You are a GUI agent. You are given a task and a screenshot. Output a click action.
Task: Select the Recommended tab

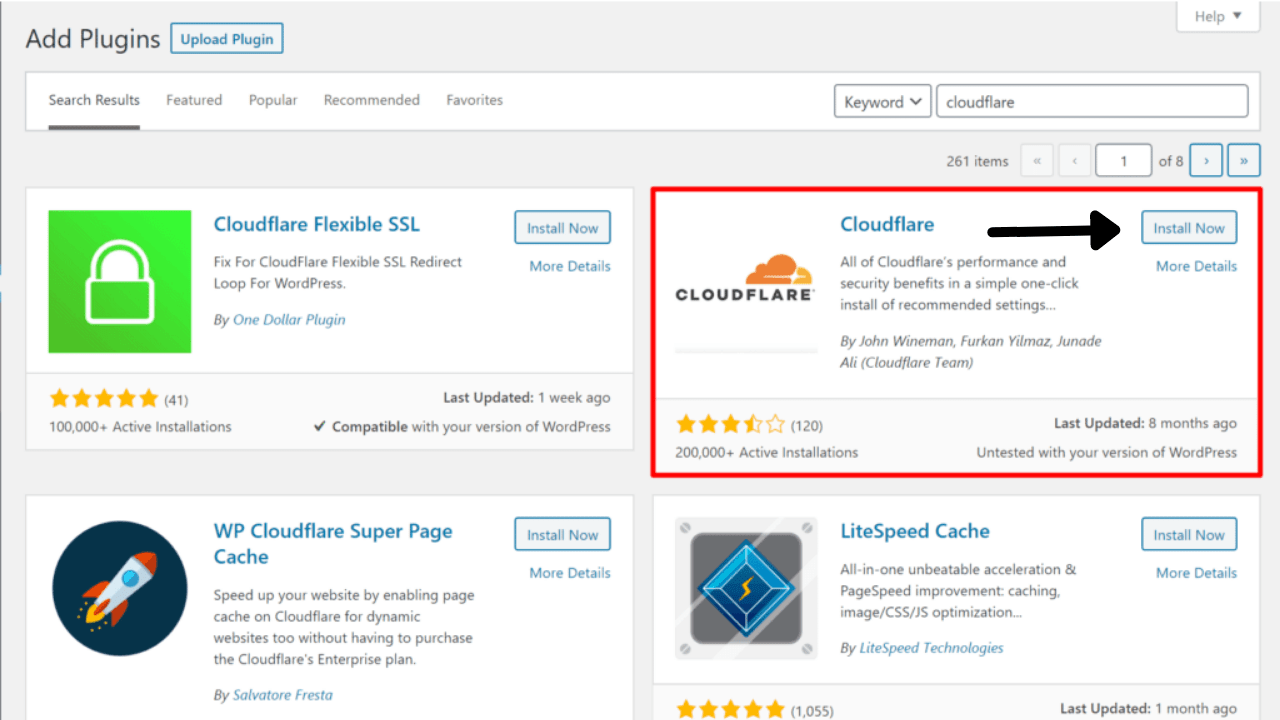pos(372,100)
